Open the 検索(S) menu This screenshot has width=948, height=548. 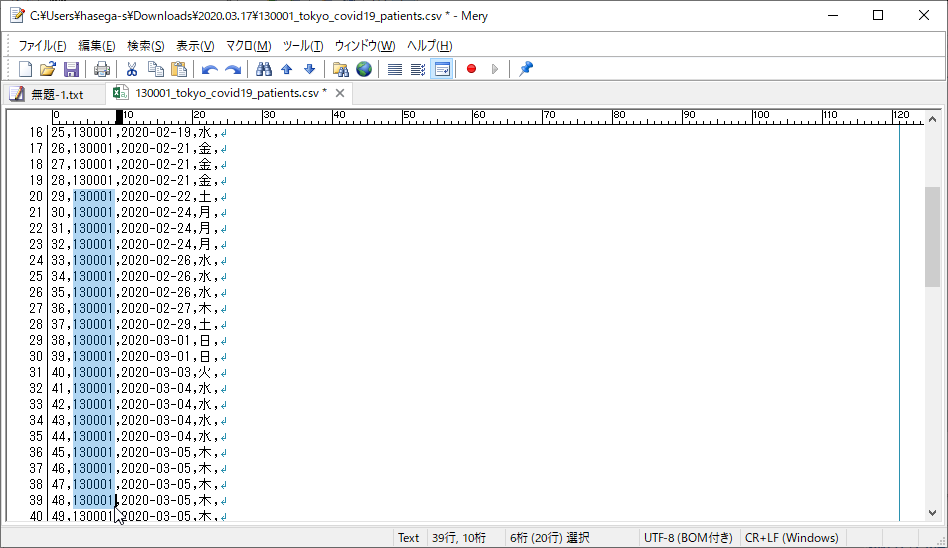[x=146, y=45]
